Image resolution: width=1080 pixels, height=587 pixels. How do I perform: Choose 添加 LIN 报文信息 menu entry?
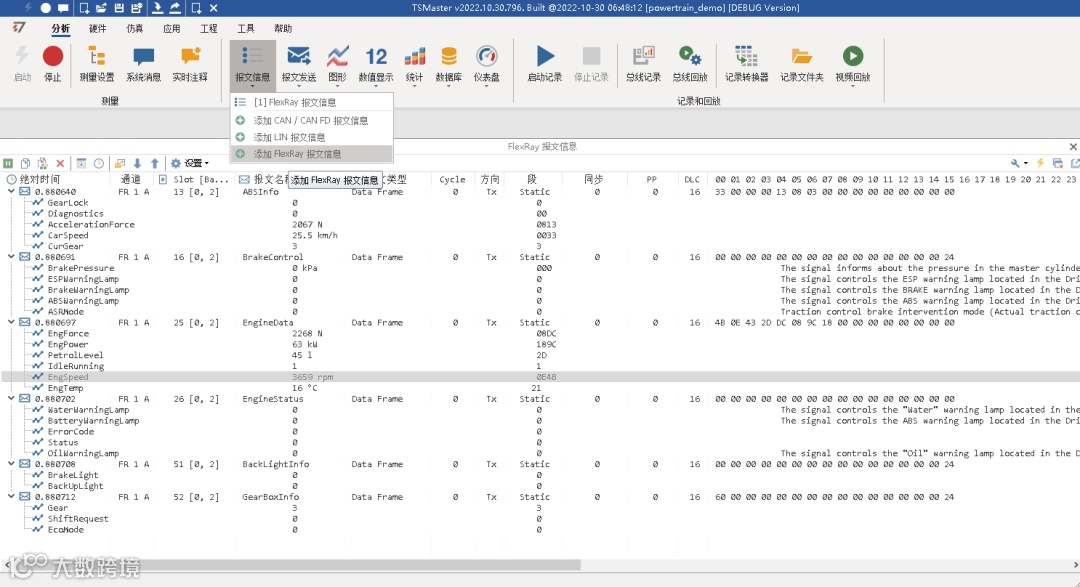[x=311, y=137]
